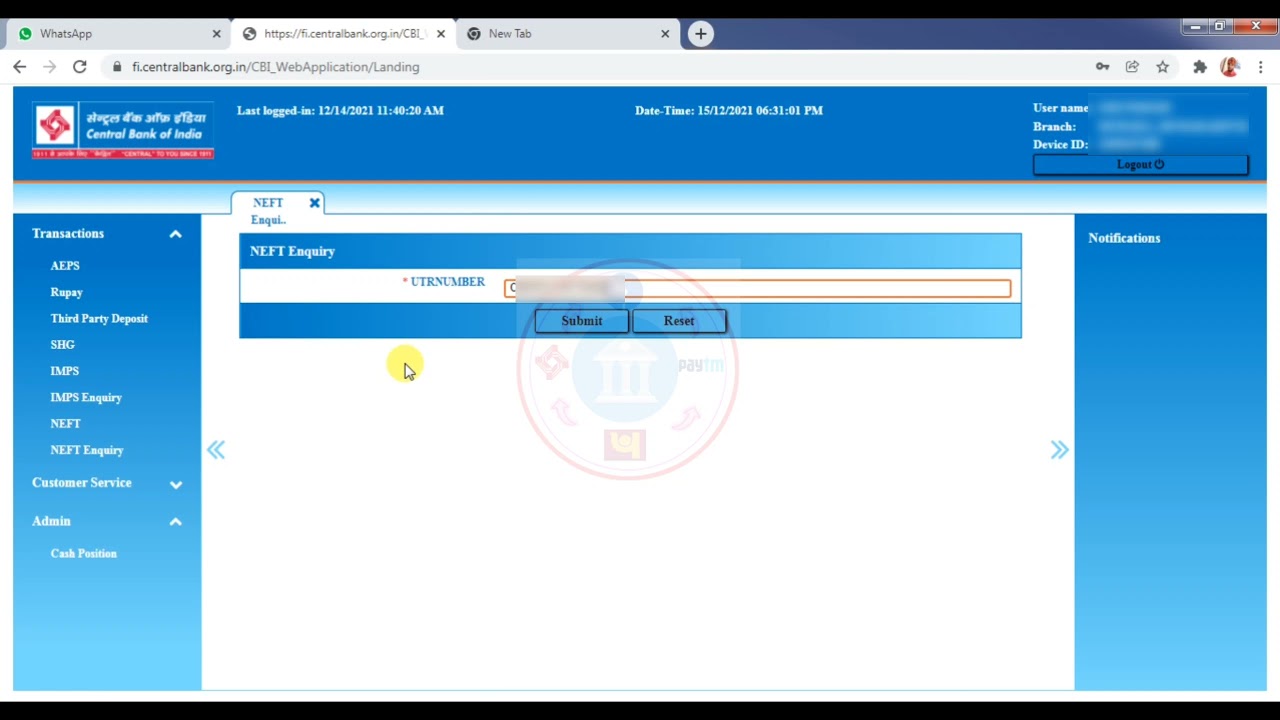Open NEFT Enquiry in the sidebar
1280x720 pixels.
coord(87,451)
